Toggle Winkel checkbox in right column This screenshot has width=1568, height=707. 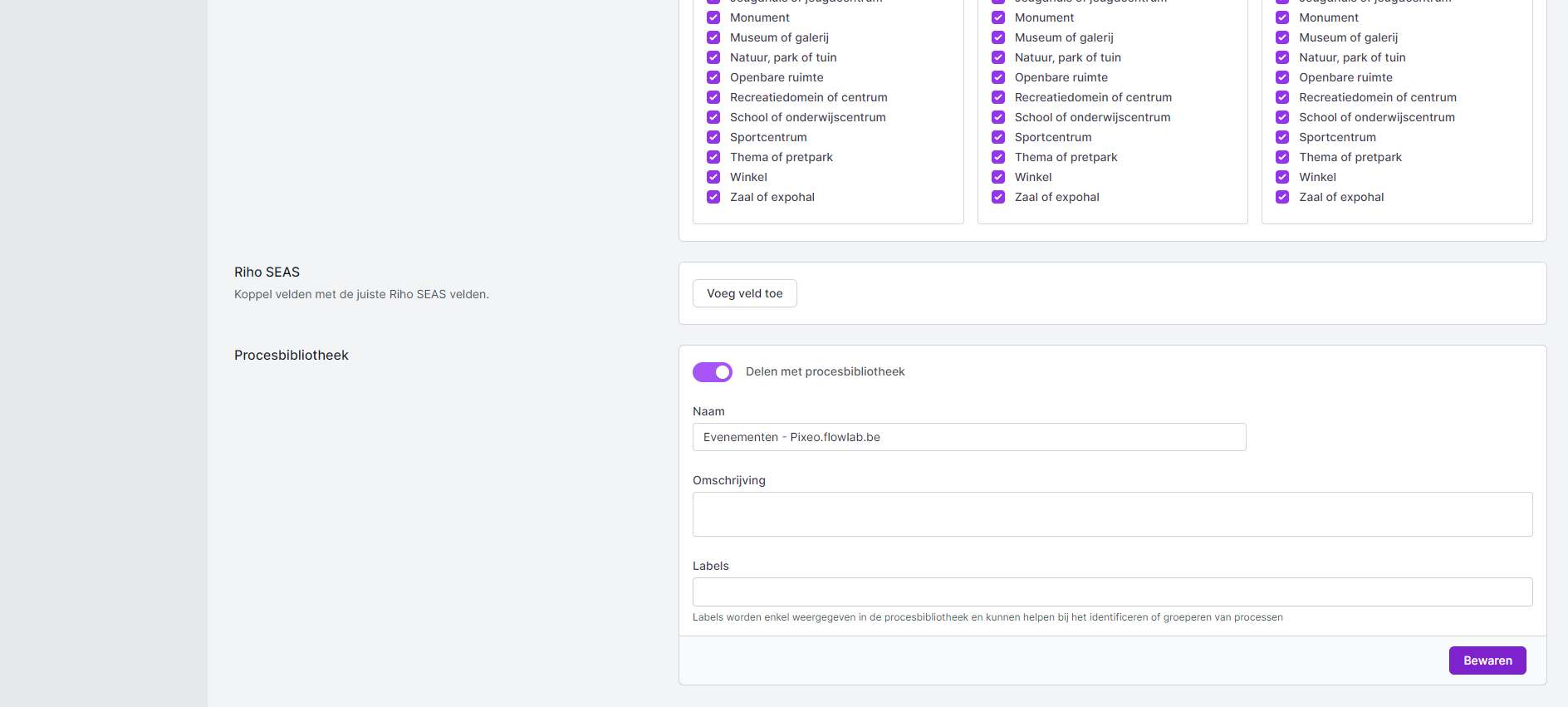coord(1282,177)
